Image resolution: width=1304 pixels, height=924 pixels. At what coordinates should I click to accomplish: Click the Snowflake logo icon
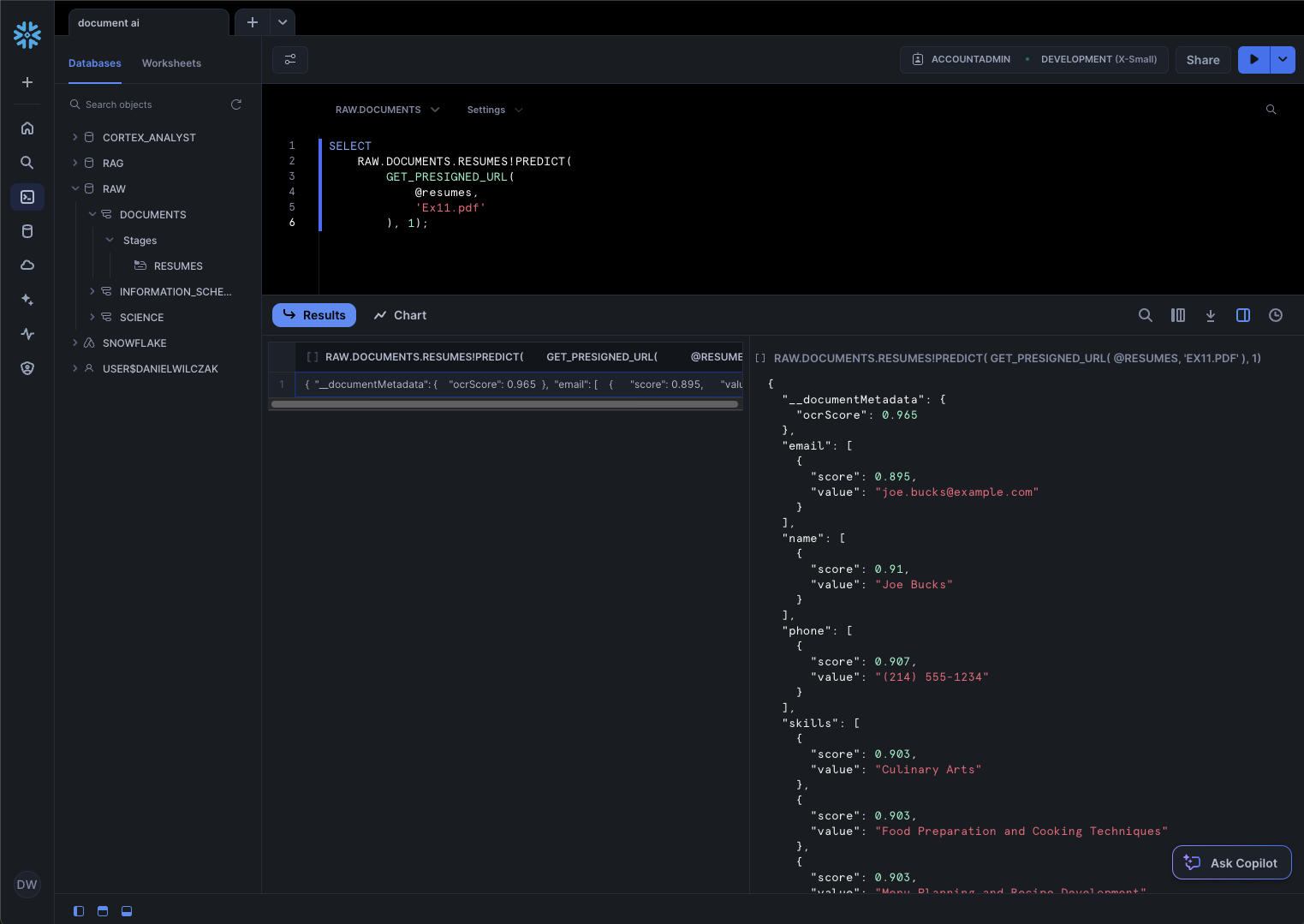[27, 35]
